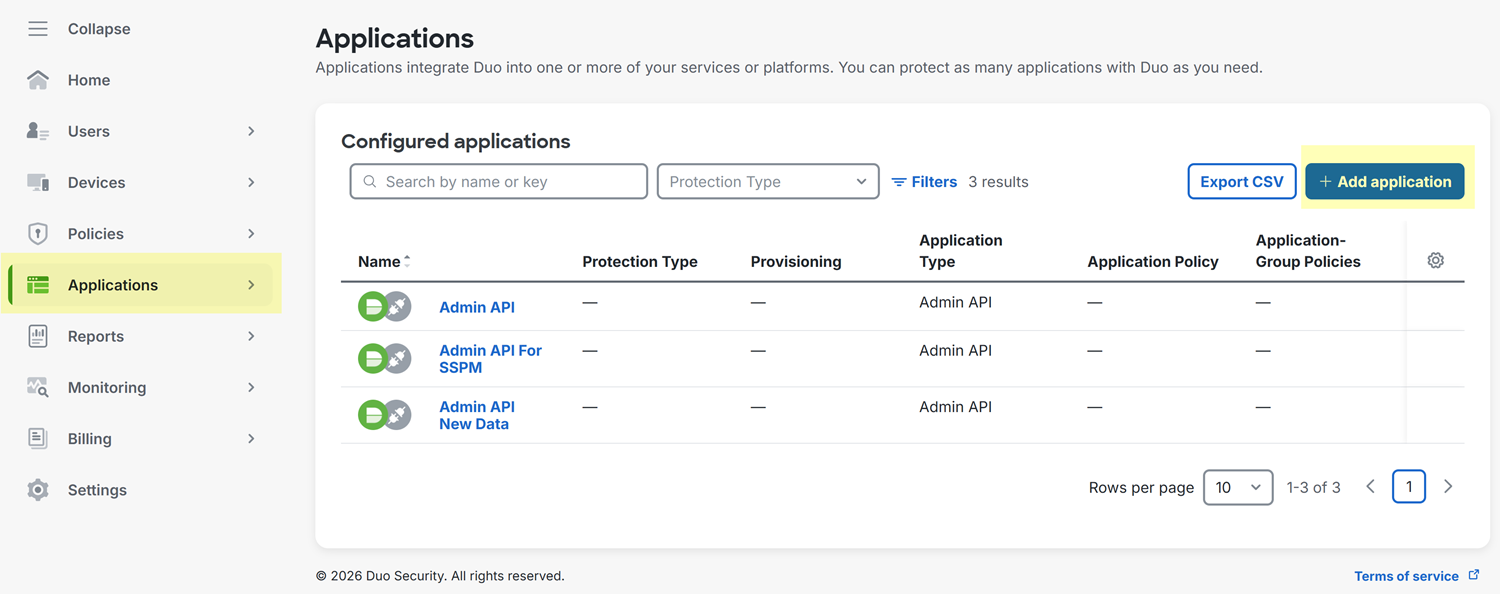1500x594 pixels.
Task: Open the Rows per page dropdown
Action: point(1237,487)
